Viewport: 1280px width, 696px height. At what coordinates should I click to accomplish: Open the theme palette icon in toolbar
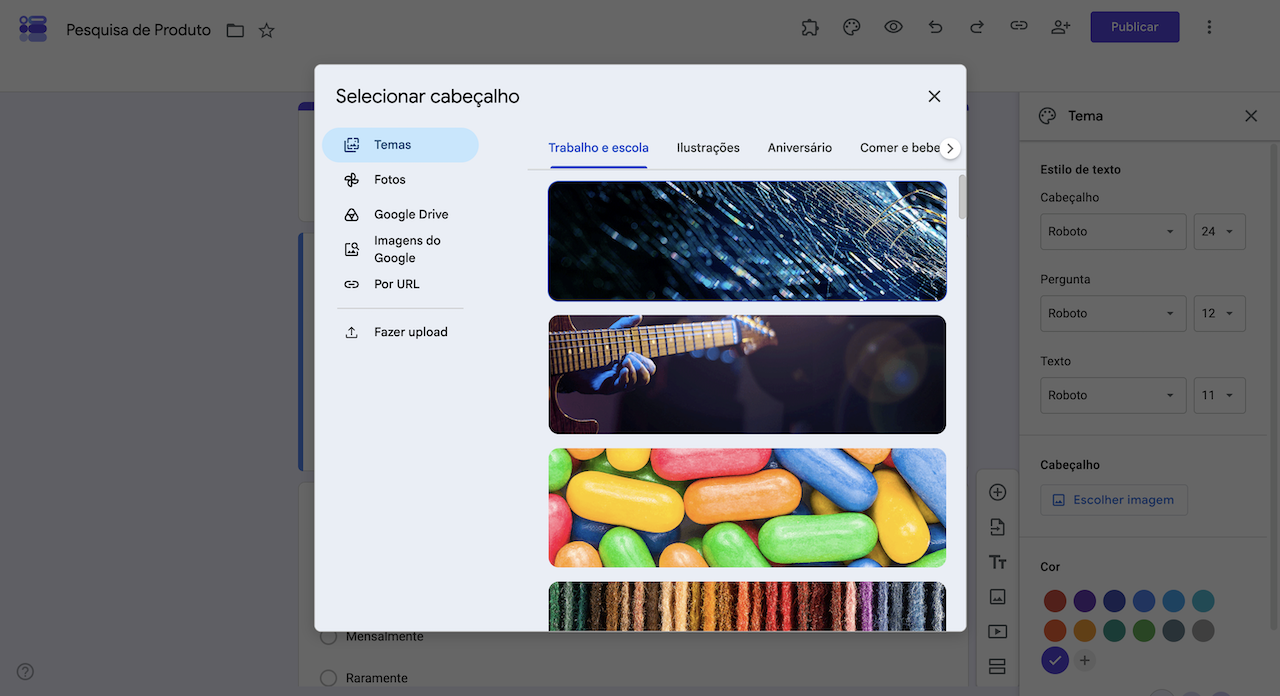852,27
